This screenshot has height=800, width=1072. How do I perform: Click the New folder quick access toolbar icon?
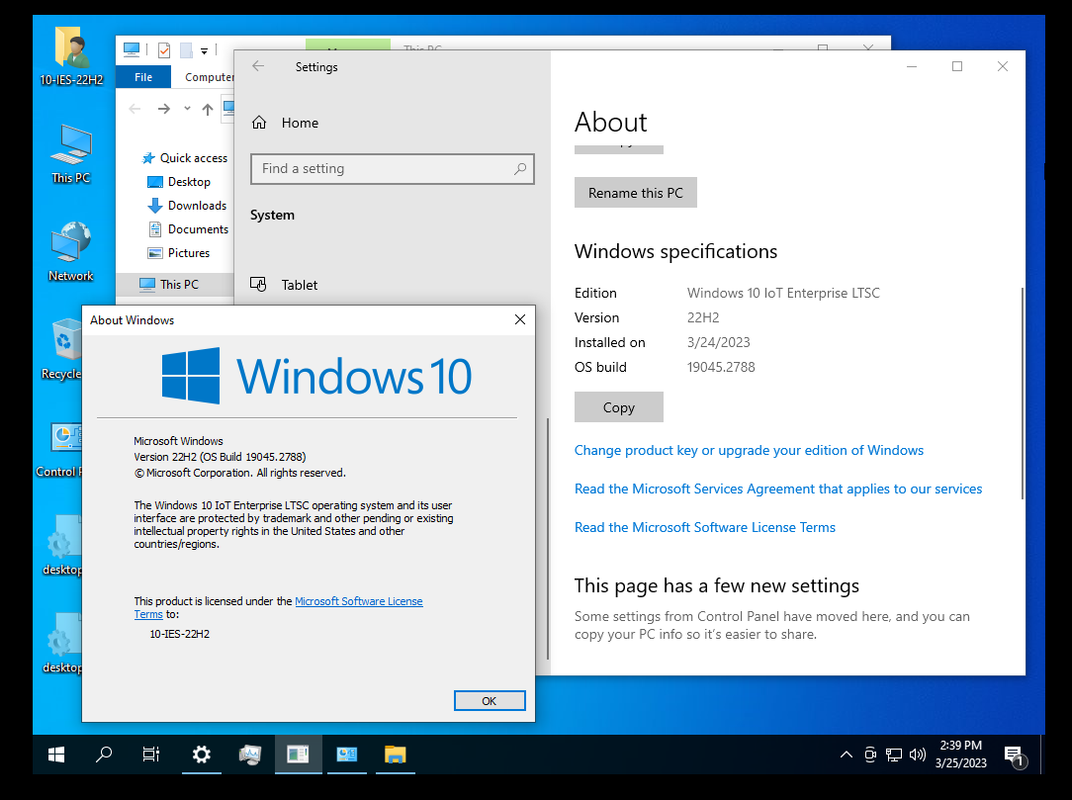click(x=185, y=50)
